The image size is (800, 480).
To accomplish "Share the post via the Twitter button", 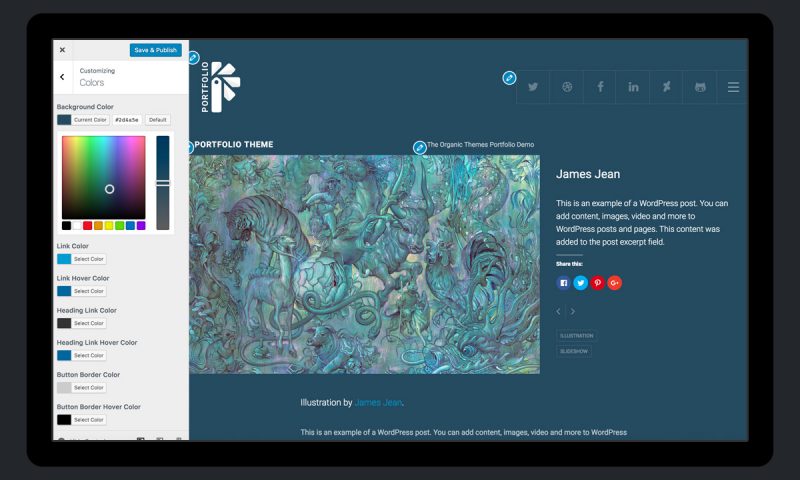I will pos(581,283).
